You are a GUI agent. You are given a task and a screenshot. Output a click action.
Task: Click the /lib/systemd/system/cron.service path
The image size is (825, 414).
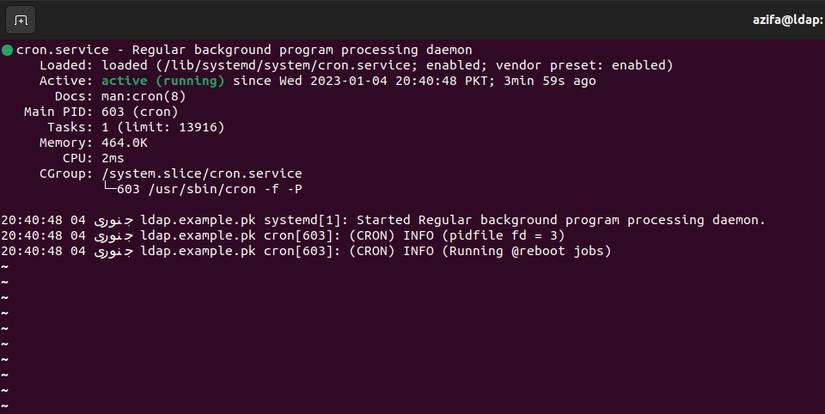tap(241, 65)
